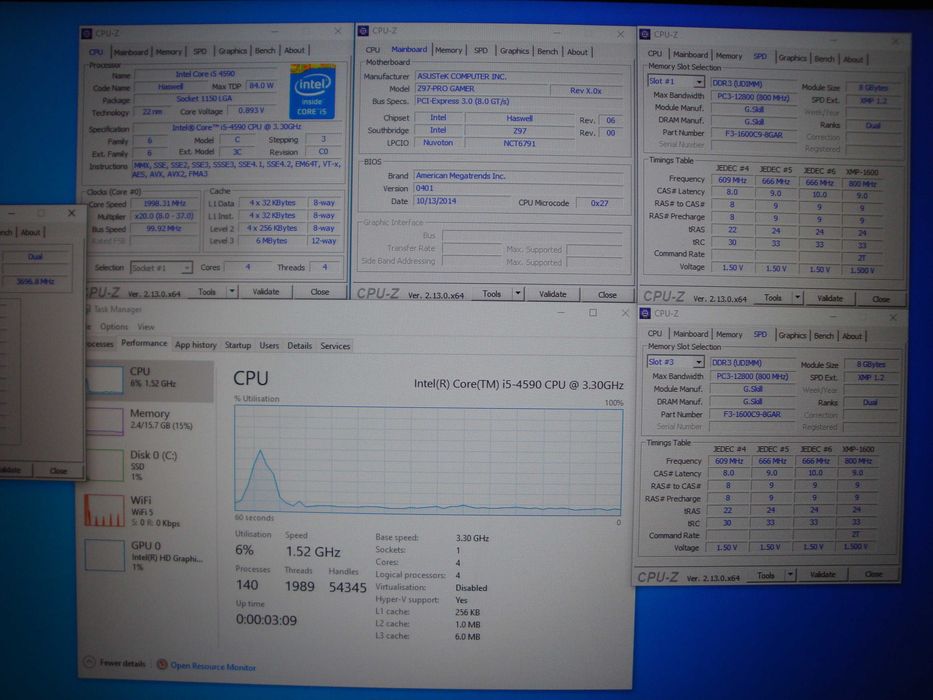933x700 pixels.
Task: Click Fewer details in Task Manager
Action: coord(122,663)
